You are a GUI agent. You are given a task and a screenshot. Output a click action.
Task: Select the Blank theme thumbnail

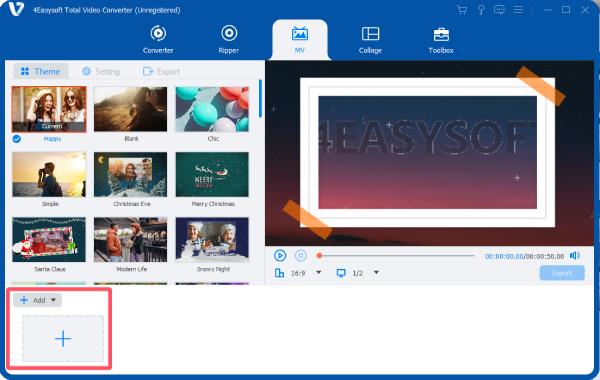tap(130, 109)
